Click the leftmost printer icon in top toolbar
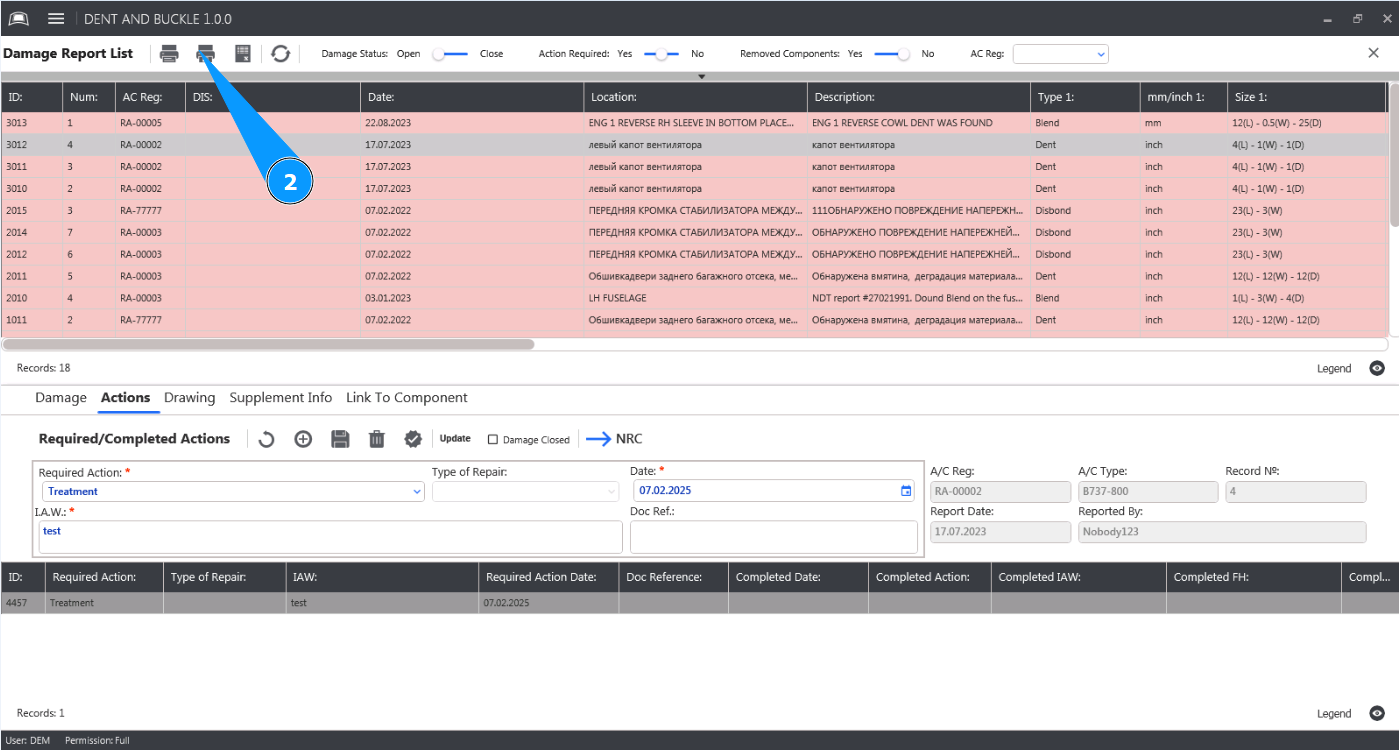 coord(170,54)
